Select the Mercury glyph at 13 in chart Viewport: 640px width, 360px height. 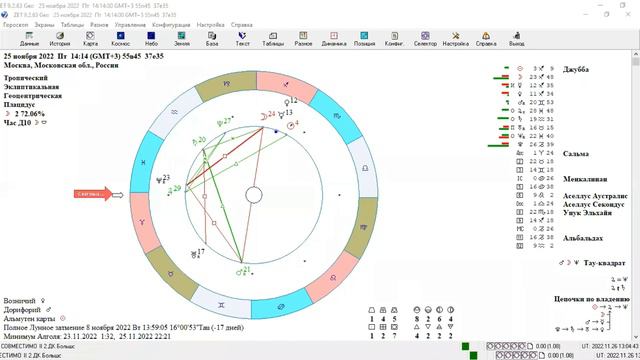tap(281, 115)
